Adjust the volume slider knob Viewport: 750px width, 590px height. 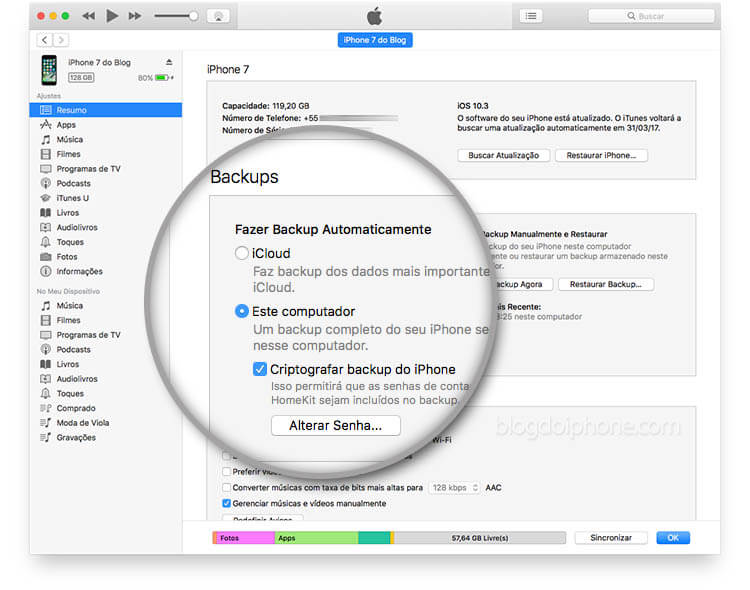pyautogui.click(x=193, y=16)
